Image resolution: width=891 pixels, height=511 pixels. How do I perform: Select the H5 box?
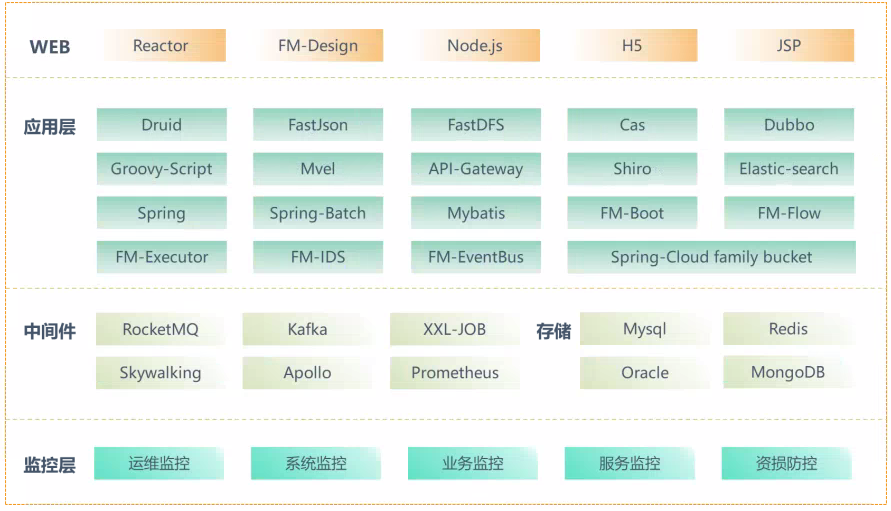coord(632,45)
